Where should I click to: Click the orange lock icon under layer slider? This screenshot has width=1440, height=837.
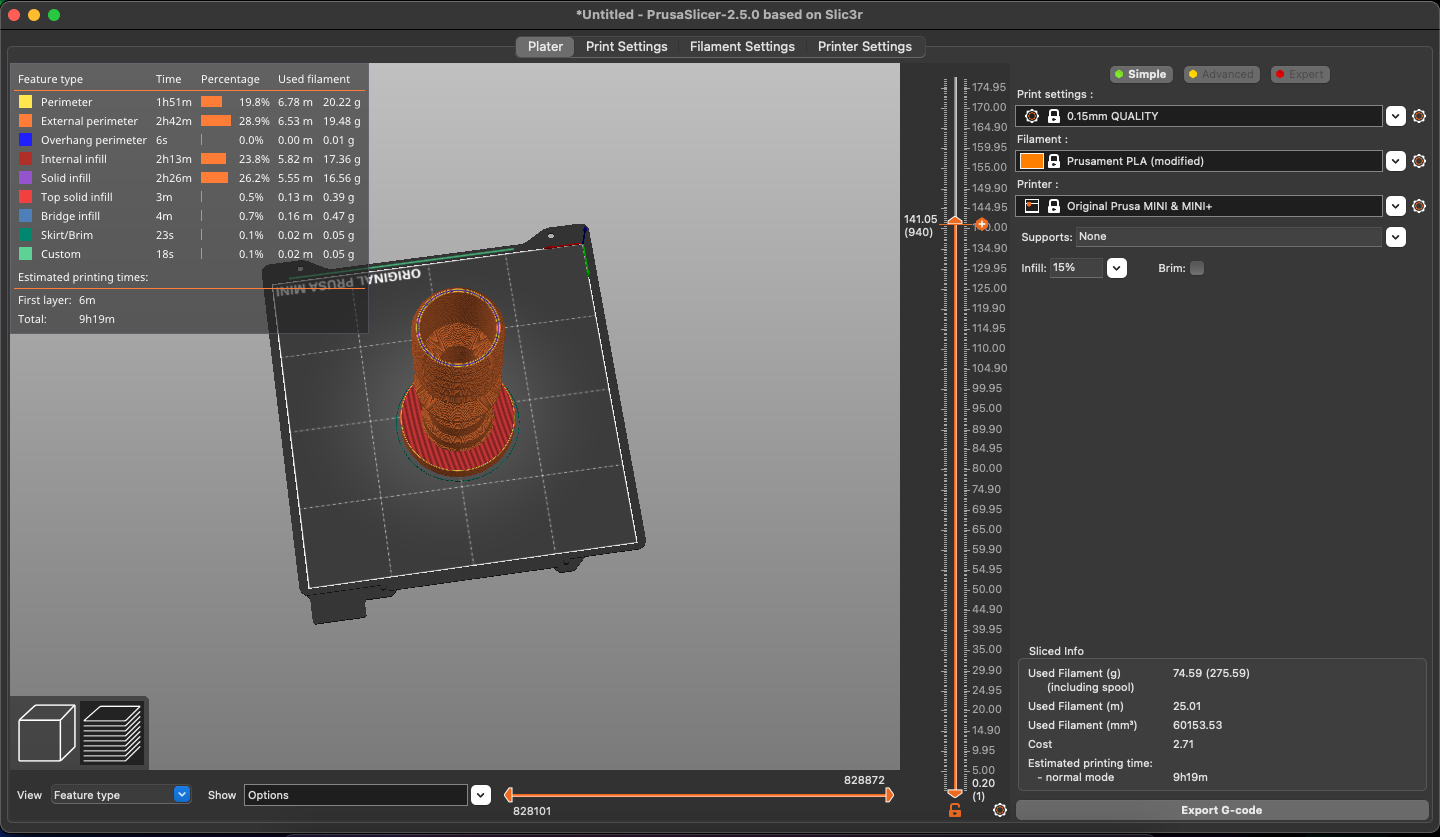pos(954,810)
